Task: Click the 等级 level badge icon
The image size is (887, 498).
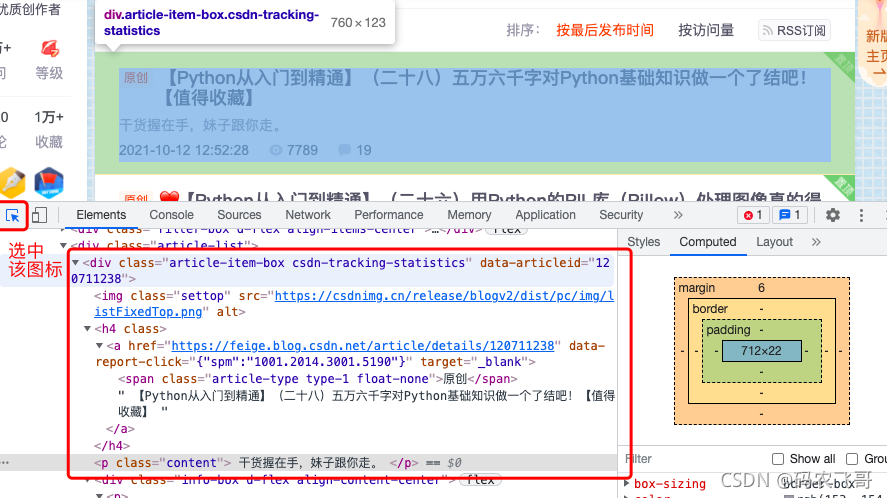Action: pyautogui.click(x=49, y=49)
